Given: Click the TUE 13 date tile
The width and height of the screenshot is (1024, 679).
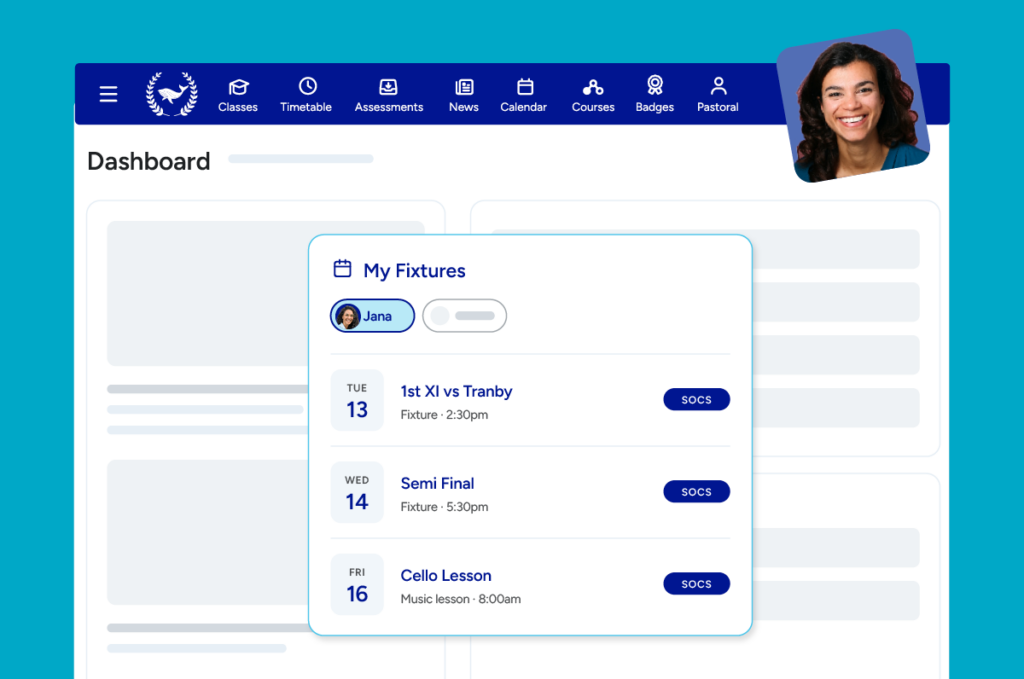Looking at the screenshot, I should click(x=357, y=400).
